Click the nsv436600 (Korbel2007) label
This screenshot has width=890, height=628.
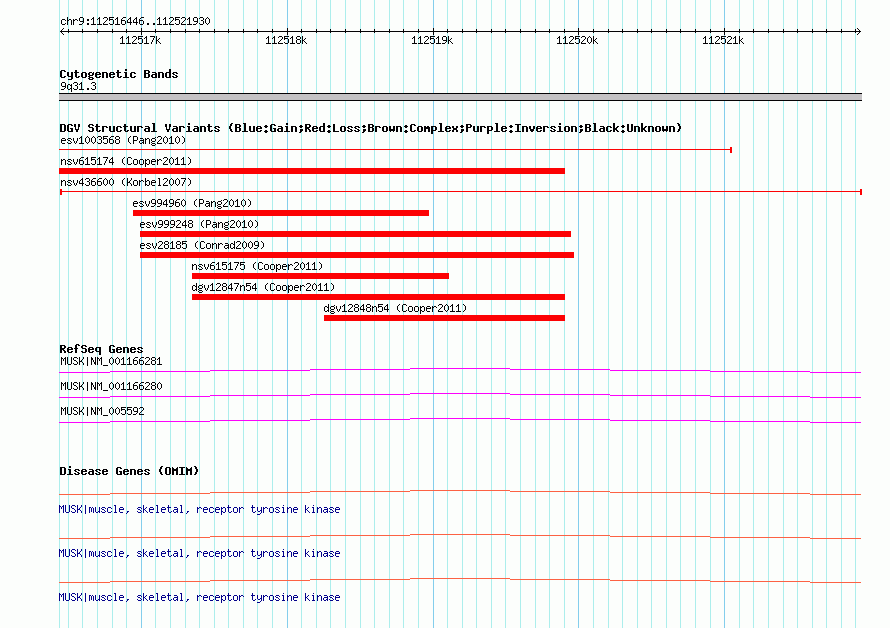click(x=126, y=182)
